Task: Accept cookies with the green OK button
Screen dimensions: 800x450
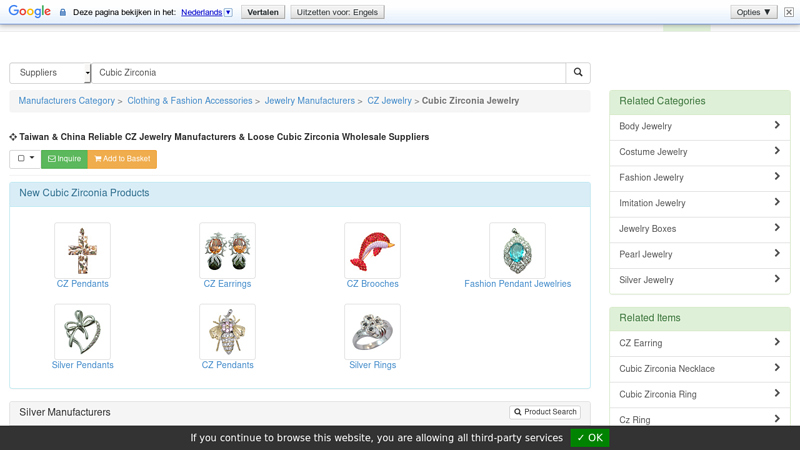Action: 589,438
